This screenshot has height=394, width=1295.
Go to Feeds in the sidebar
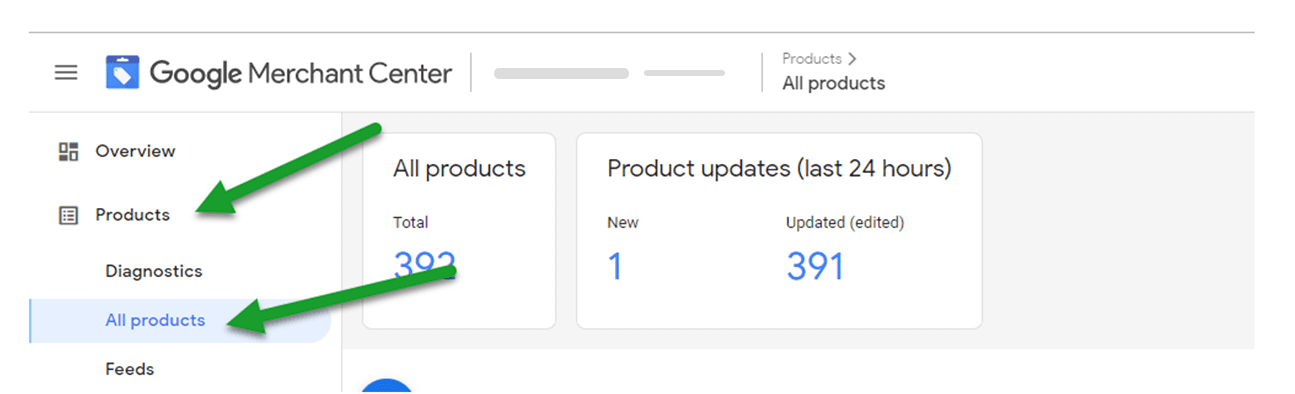tap(130, 369)
